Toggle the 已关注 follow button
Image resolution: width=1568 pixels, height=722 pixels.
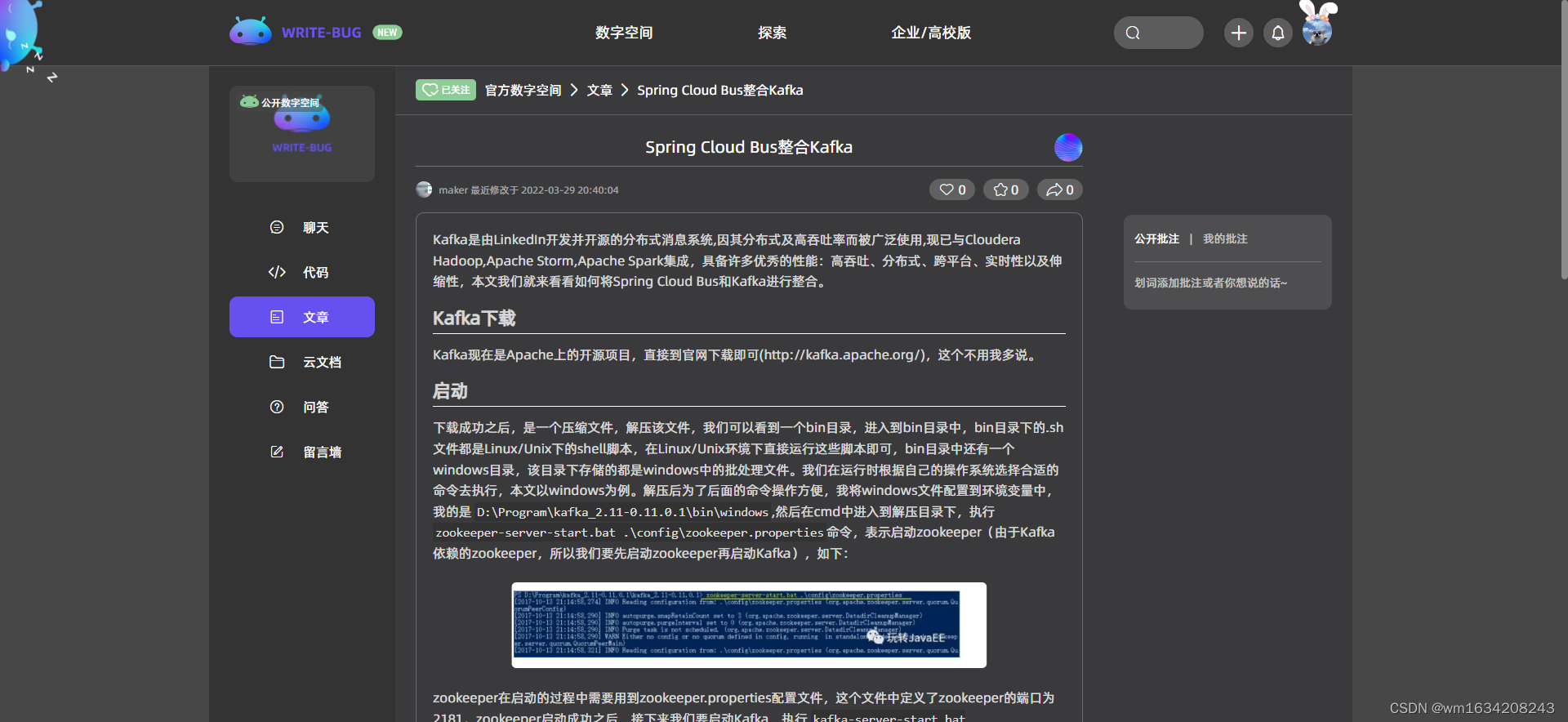(x=446, y=90)
